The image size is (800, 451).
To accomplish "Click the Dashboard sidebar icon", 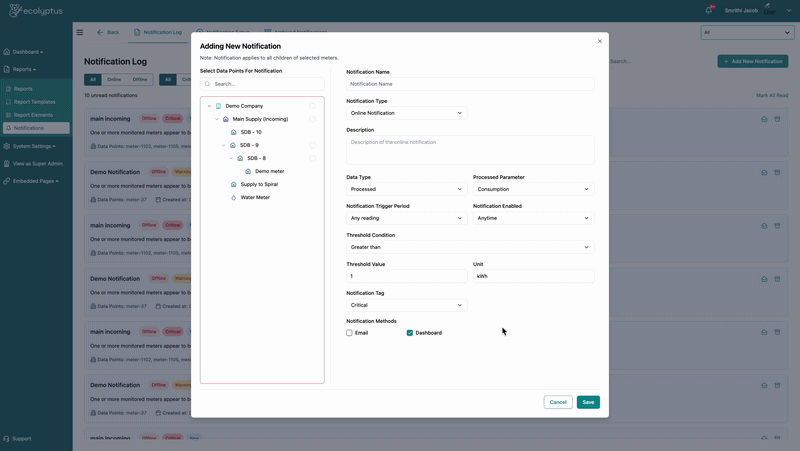I will (7, 52).
